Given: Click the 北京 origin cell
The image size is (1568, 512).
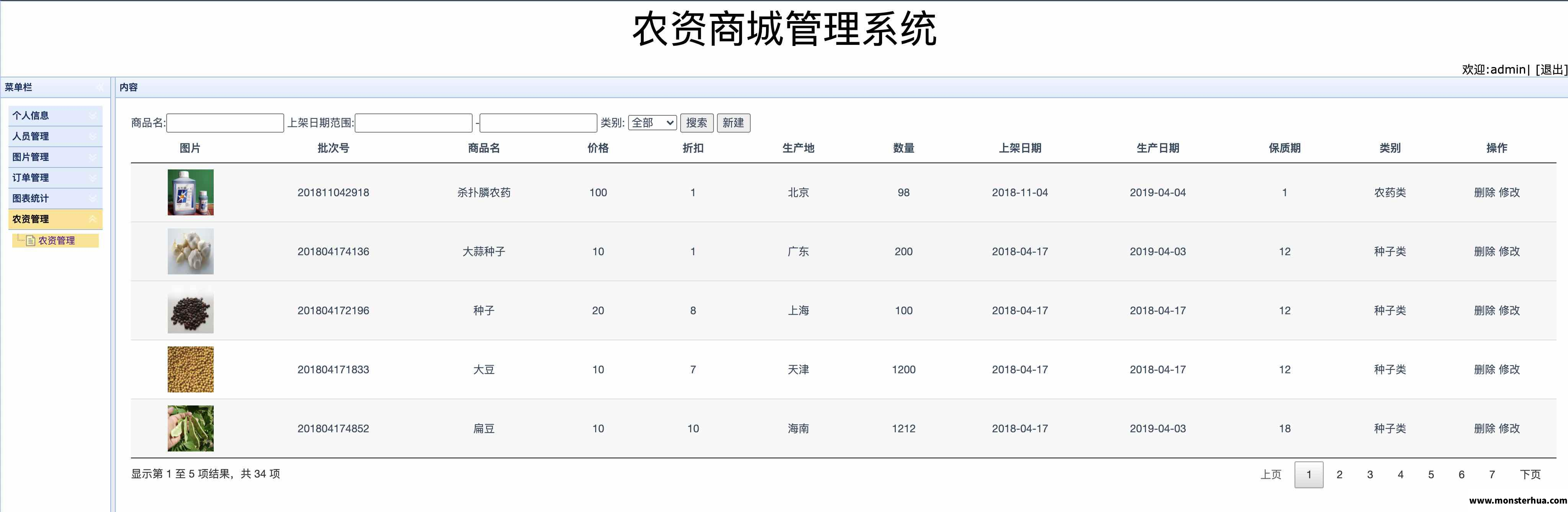Looking at the screenshot, I should (x=799, y=192).
